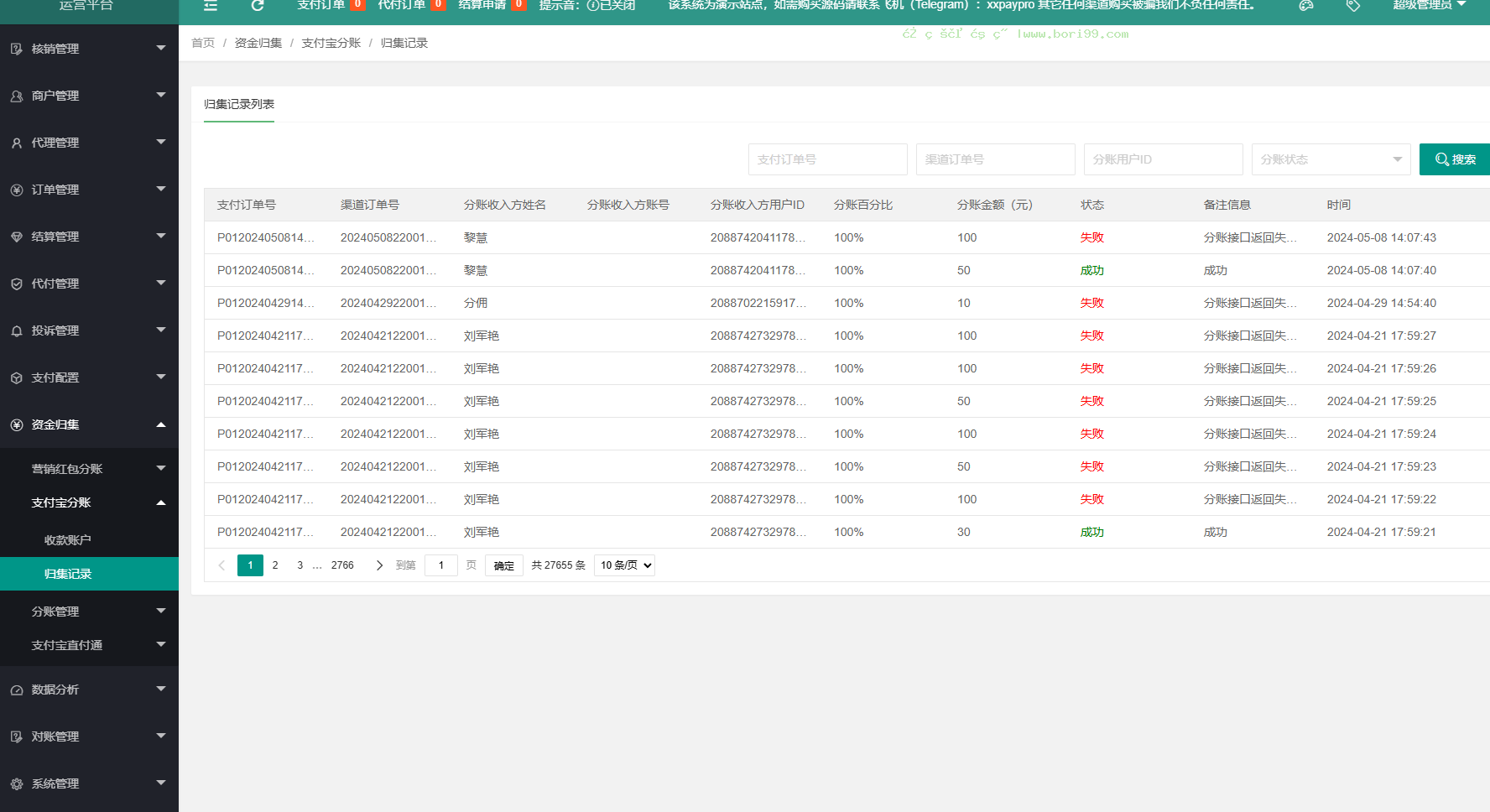Collapse the 资金归集 menu arrow
Screen dimensions: 1490x812
click(x=161, y=424)
